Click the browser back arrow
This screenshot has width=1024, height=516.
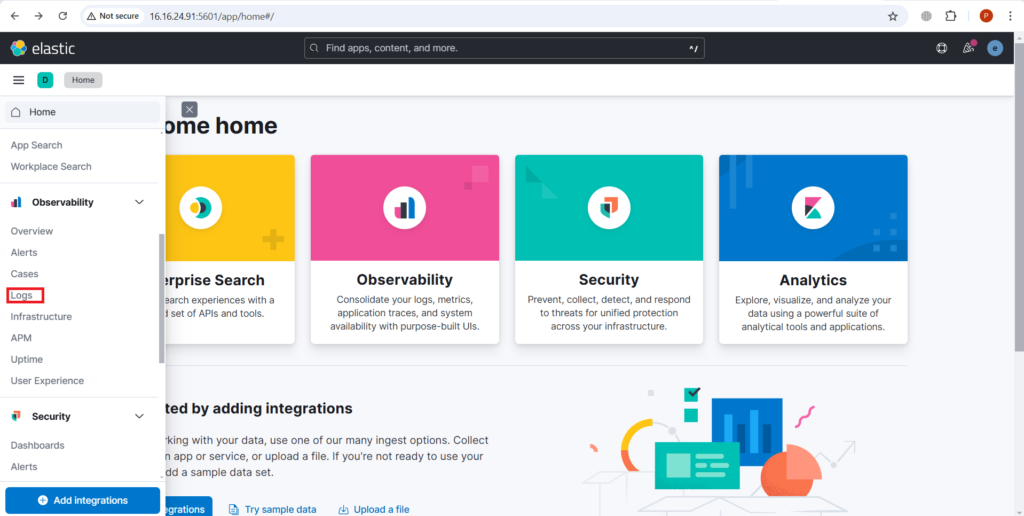(14, 16)
